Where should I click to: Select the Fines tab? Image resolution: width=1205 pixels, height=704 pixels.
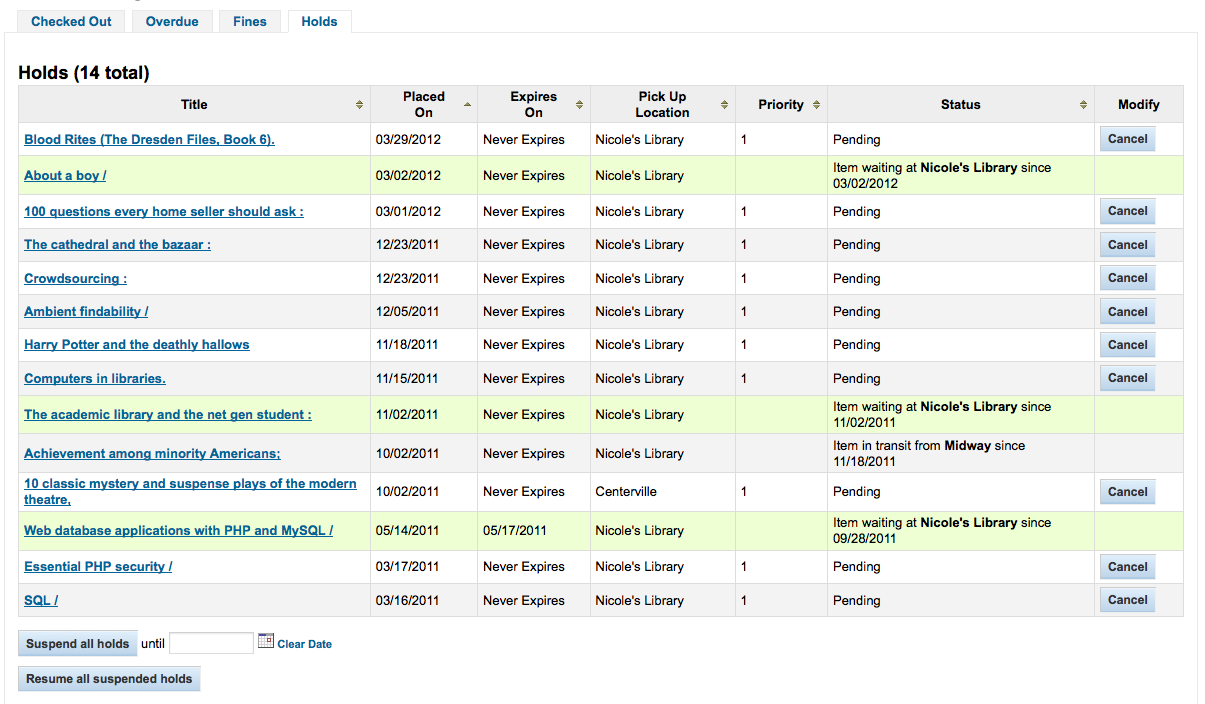pos(250,21)
